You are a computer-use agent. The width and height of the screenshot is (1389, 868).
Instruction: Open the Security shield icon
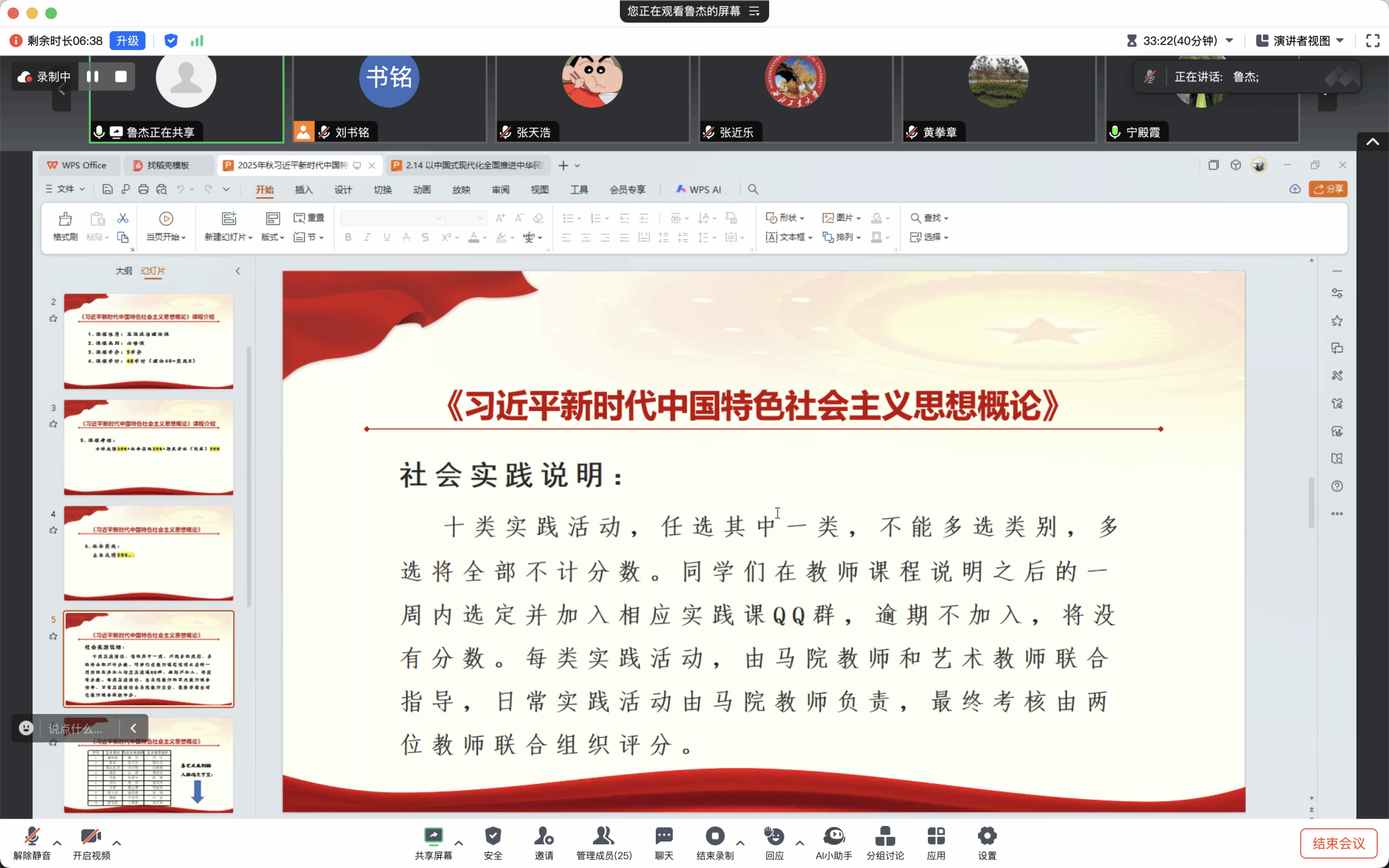tap(493, 836)
